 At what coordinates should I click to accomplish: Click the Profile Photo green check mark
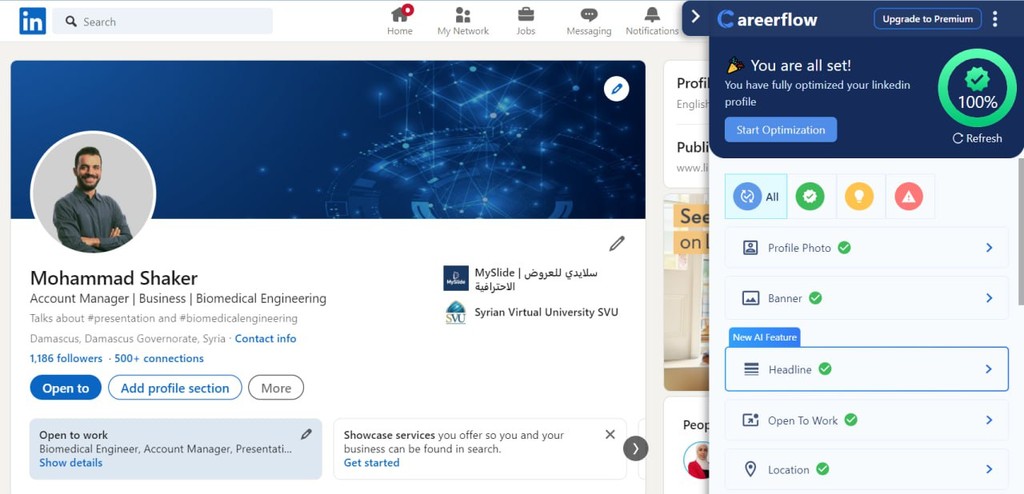844,248
